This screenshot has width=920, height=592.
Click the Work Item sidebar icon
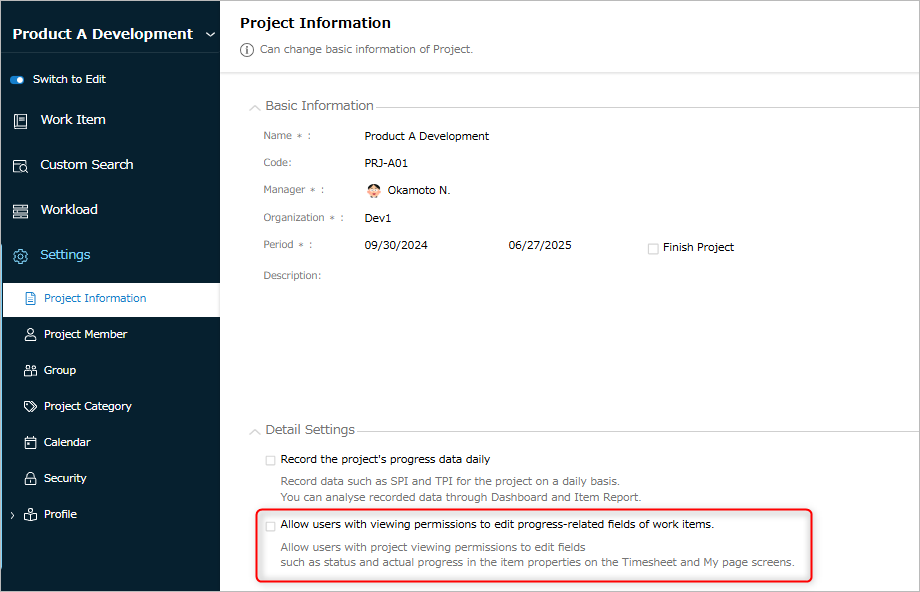pos(21,121)
